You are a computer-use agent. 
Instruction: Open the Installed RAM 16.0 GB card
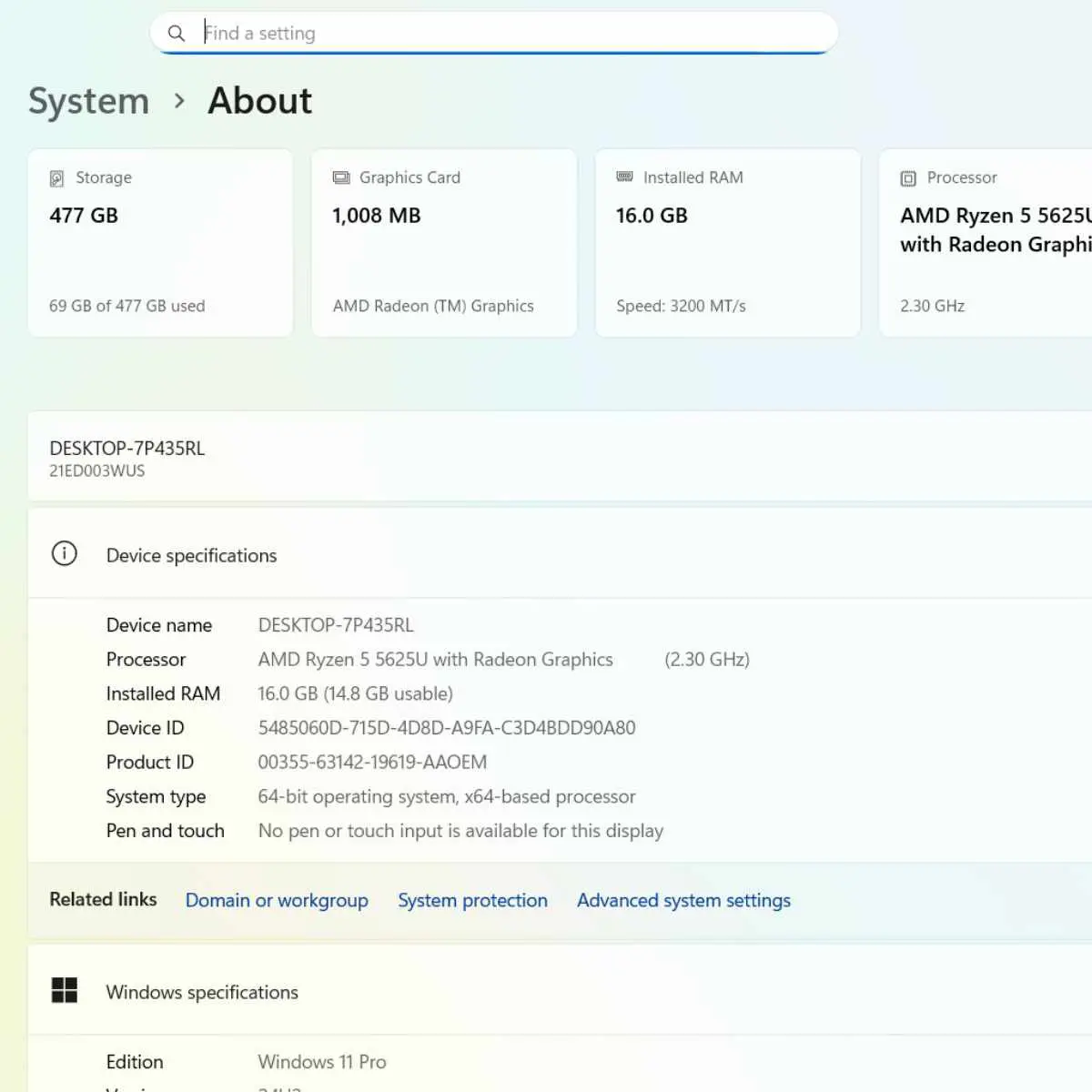728,243
